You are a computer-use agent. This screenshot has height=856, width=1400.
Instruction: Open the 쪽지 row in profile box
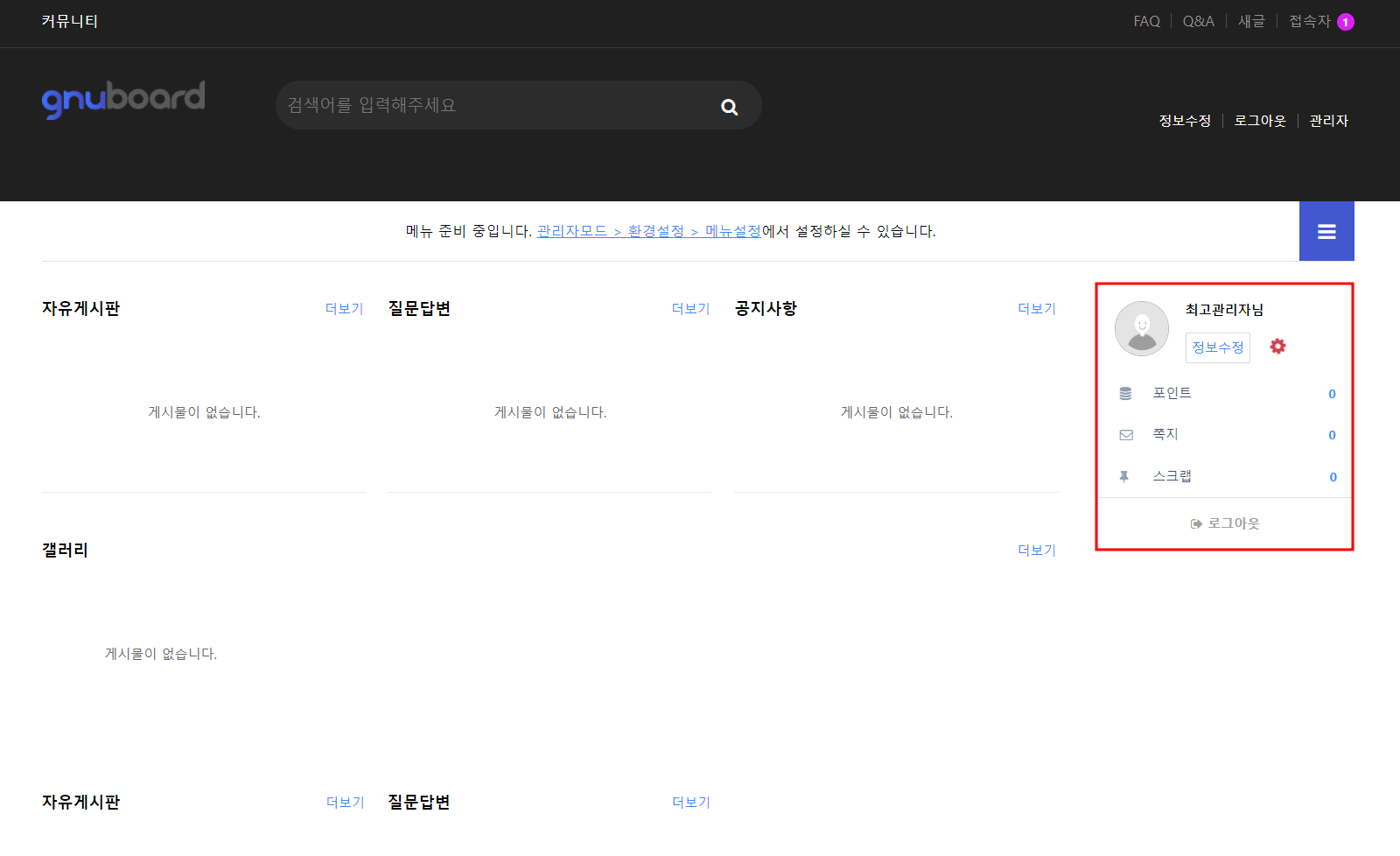[1225, 435]
